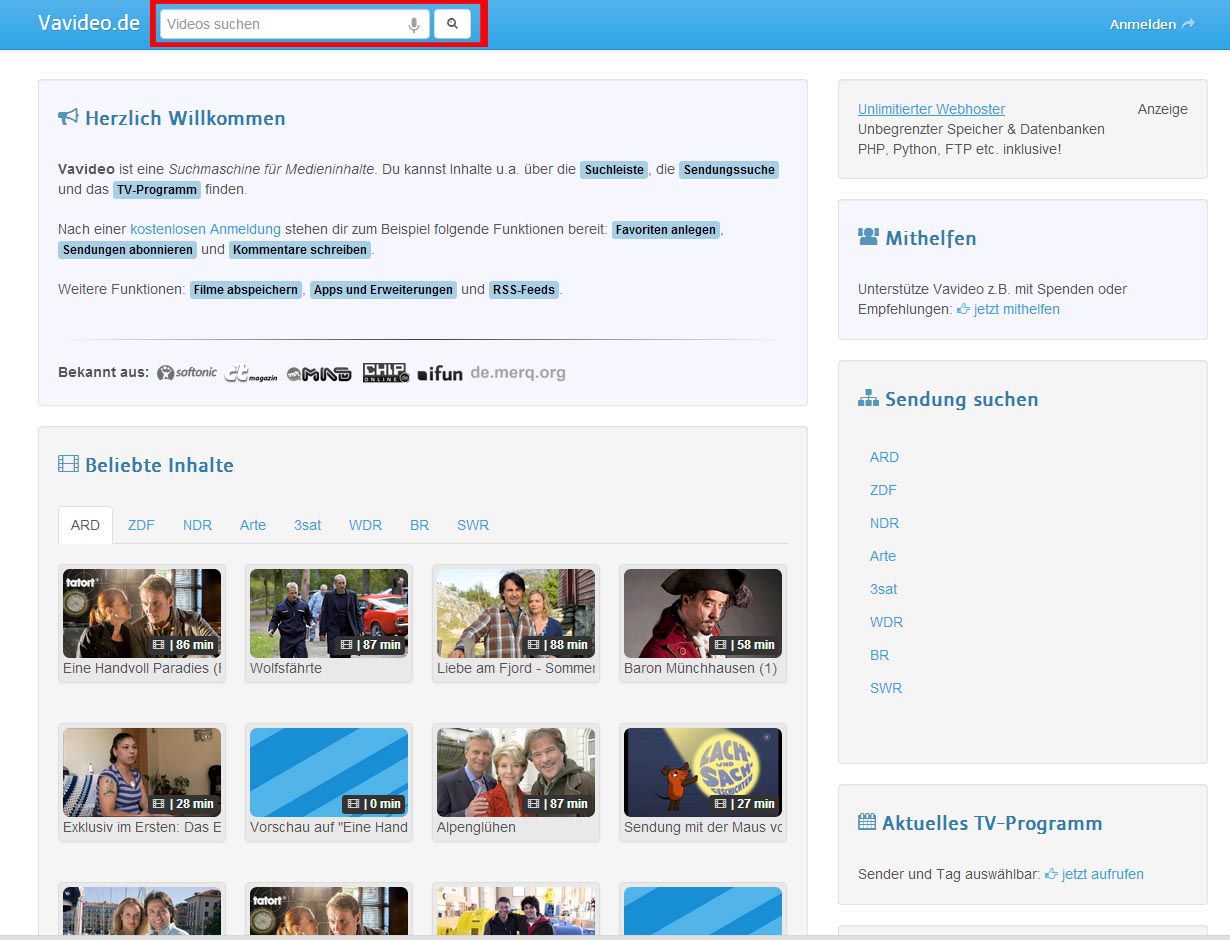Open the Baron Münchhausen video thumbnail
Image resolution: width=1230 pixels, height=940 pixels.
tap(702, 613)
